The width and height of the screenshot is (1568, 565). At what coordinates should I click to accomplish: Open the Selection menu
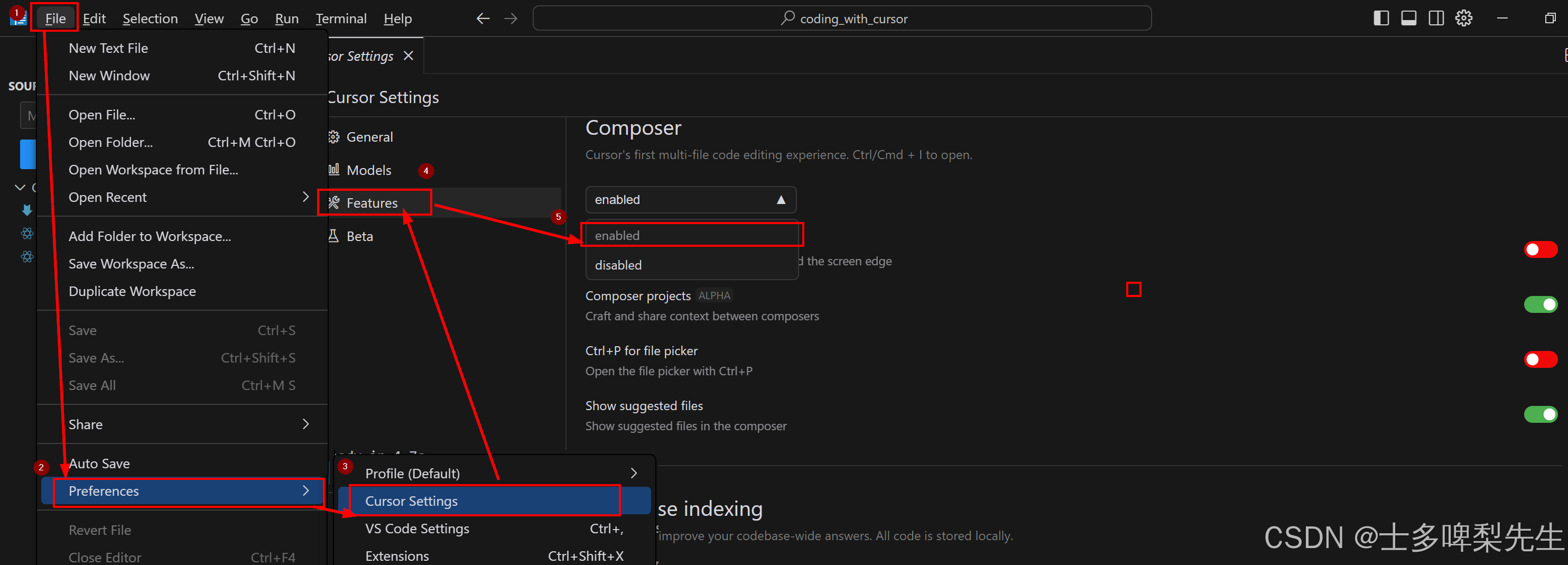click(x=150, y=18)
